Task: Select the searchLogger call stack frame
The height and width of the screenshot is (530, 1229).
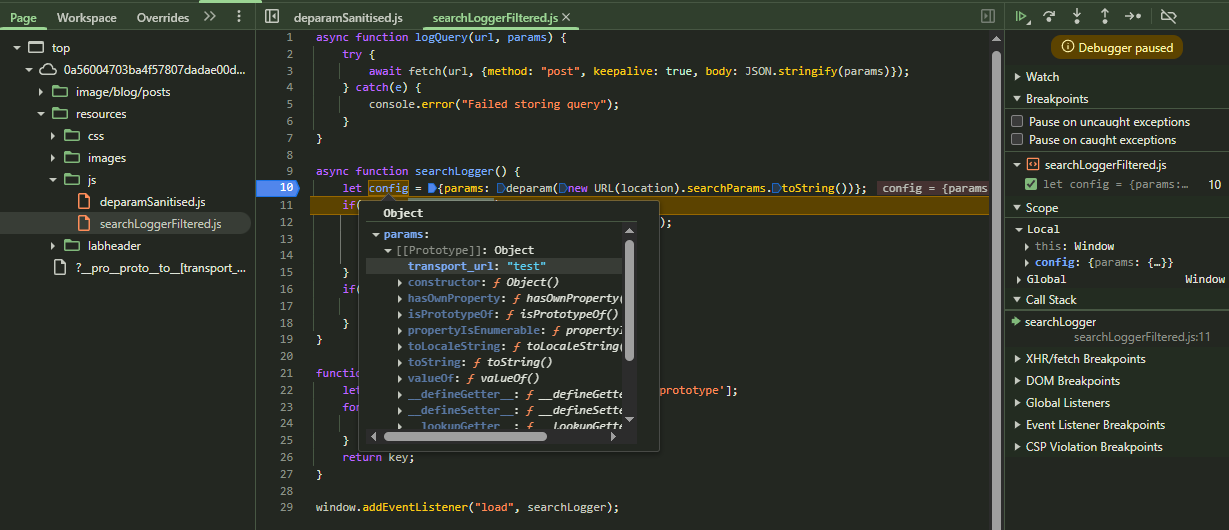Action: point(1060,322)
